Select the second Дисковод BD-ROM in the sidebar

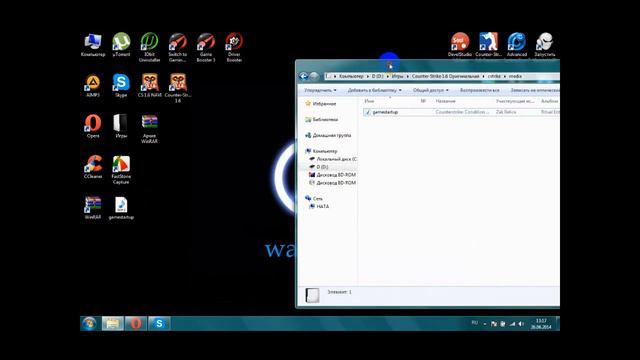coord(332,183)
